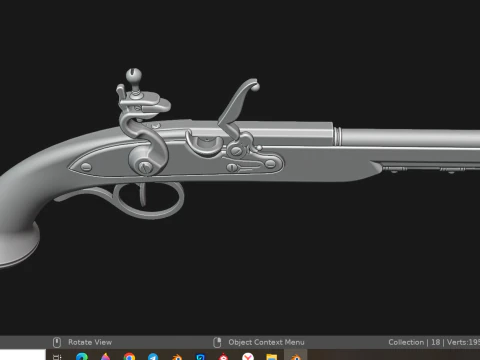The width and height of the screenshot is (480, 360).
Task: Click the Object Context Menu status hint
Action: [266, 342]
